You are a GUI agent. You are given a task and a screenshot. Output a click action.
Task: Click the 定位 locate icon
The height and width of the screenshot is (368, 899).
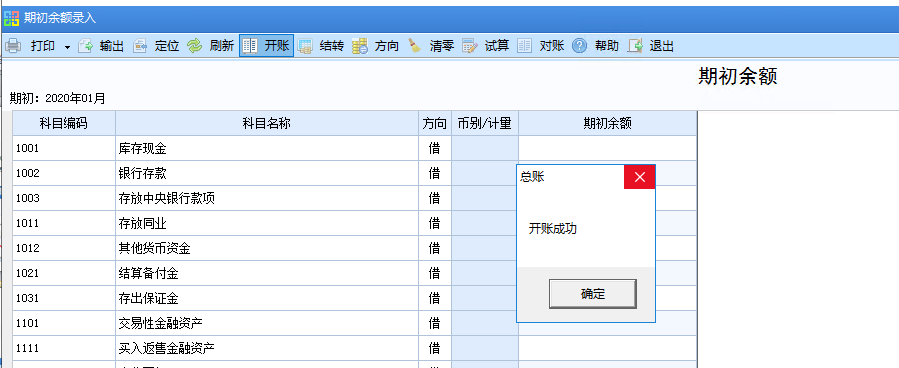click(x=140, y=46)
